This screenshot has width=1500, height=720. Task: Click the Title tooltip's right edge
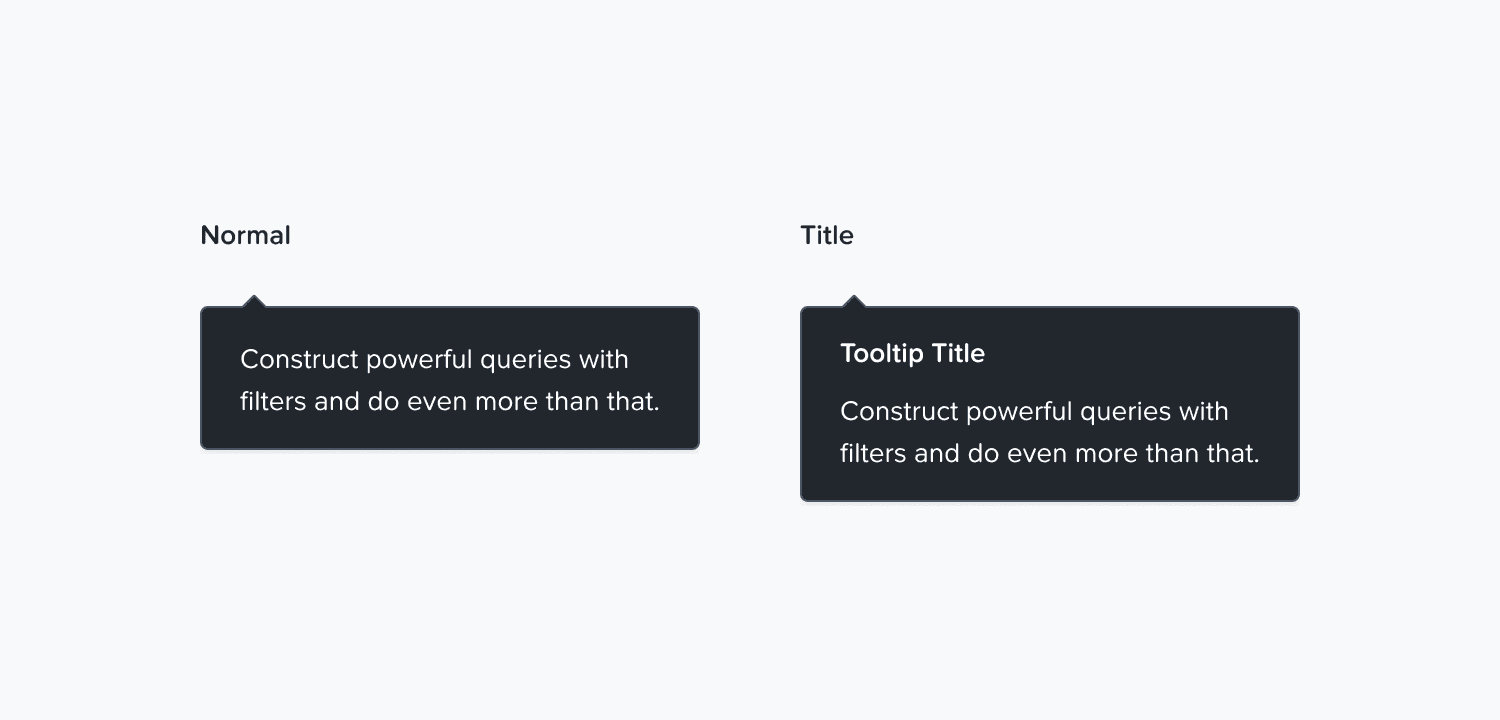[x=1297, y=403]
